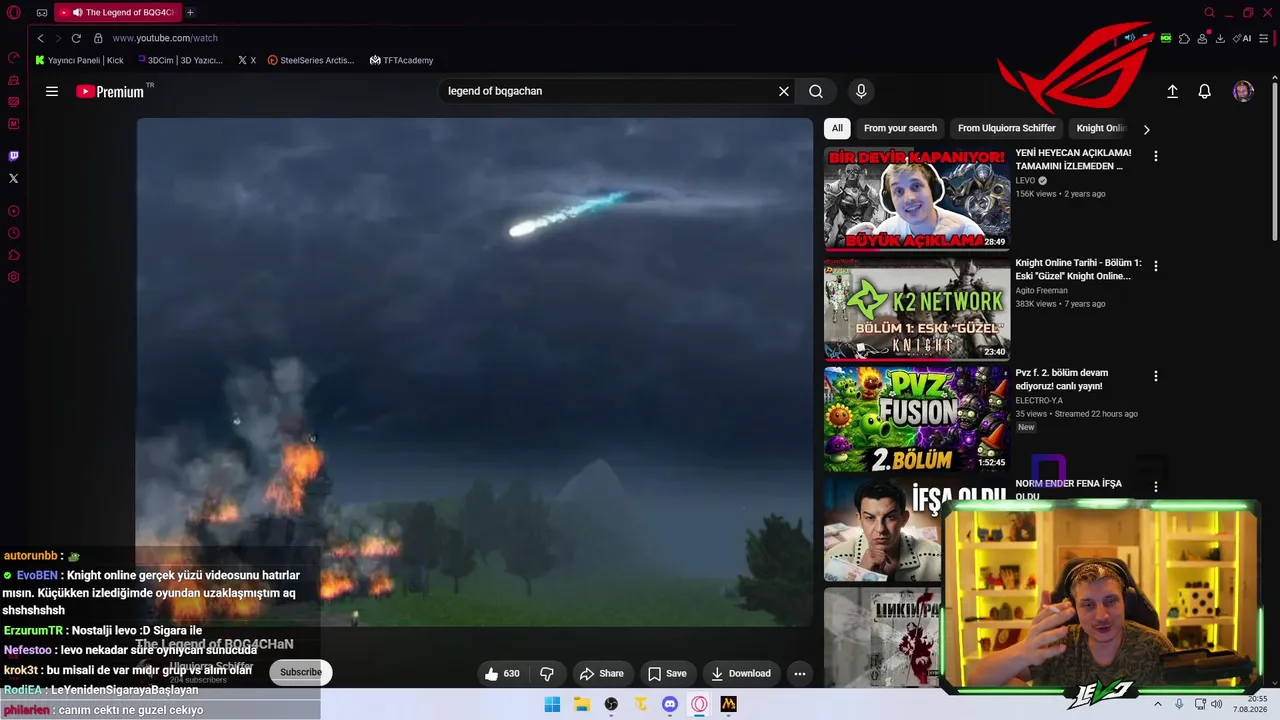Open Yayıncı Paneli | Kick bookmark
Screen dimensions: 1280x720
click(79, 60)
